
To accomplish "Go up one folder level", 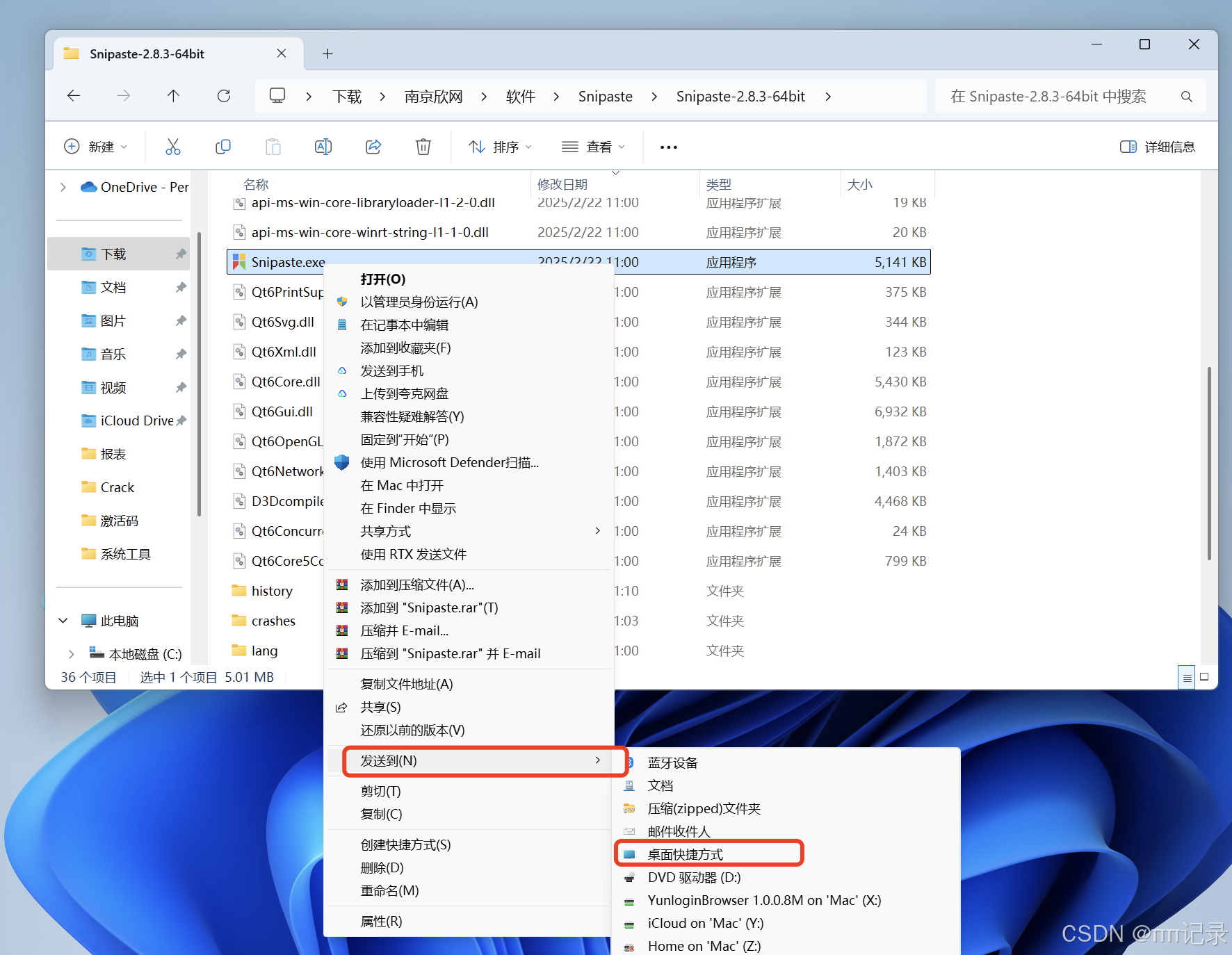I will tap(174, 96).
